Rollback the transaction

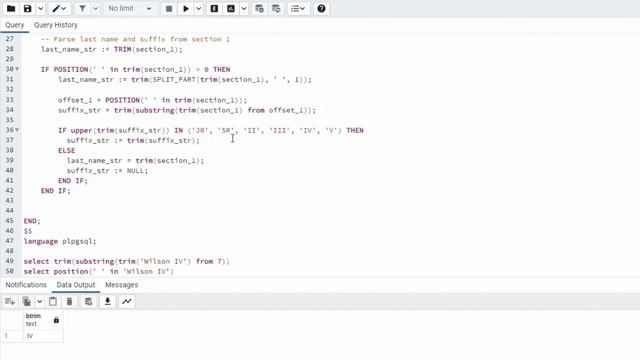pyautogui.click(x=276, y=9)
